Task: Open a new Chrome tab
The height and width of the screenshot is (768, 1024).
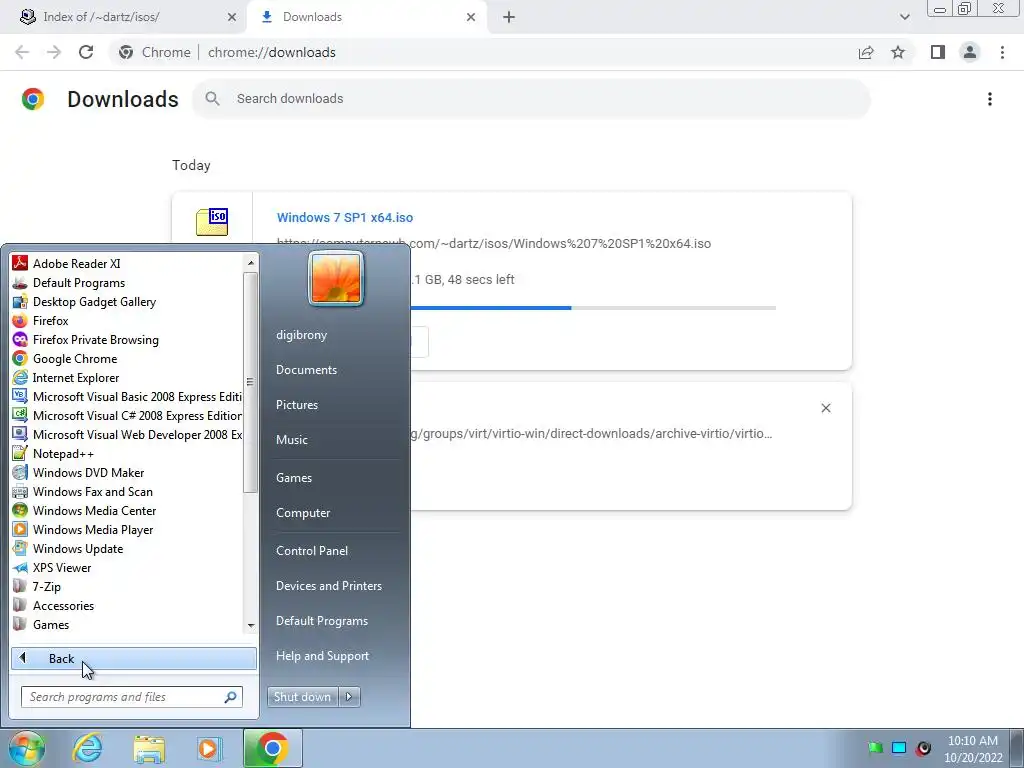Action: click(509, 17)
